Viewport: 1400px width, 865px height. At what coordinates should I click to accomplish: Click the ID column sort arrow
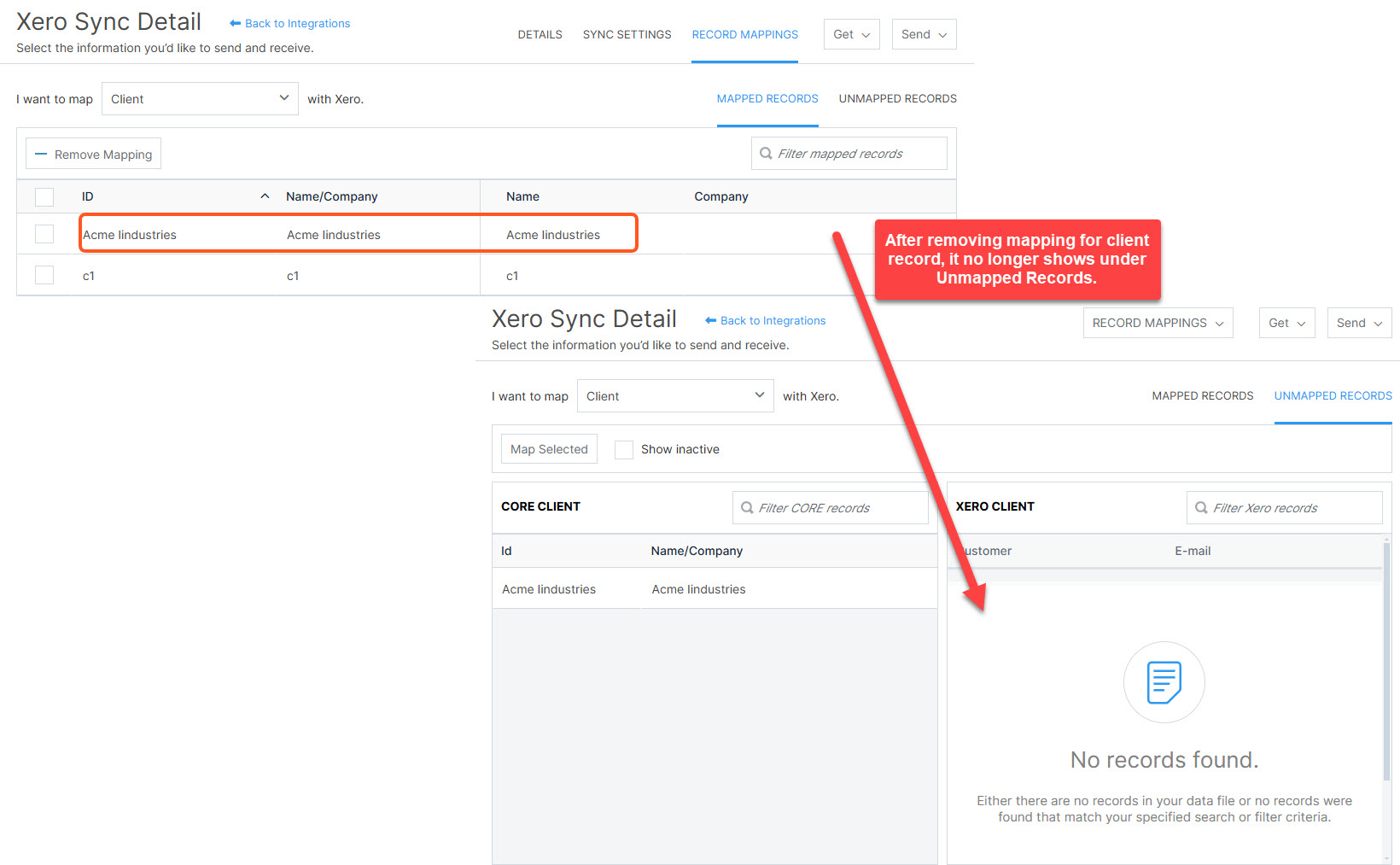coord(265,196)
